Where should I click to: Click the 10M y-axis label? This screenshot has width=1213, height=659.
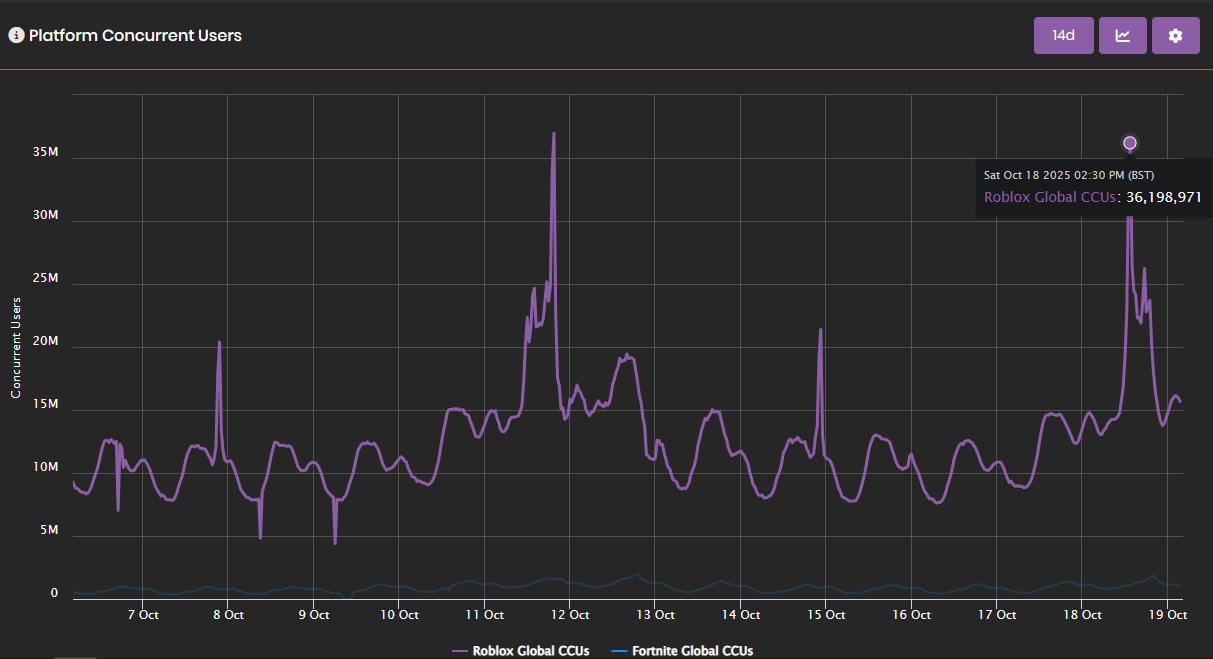[x=46, y=468]
